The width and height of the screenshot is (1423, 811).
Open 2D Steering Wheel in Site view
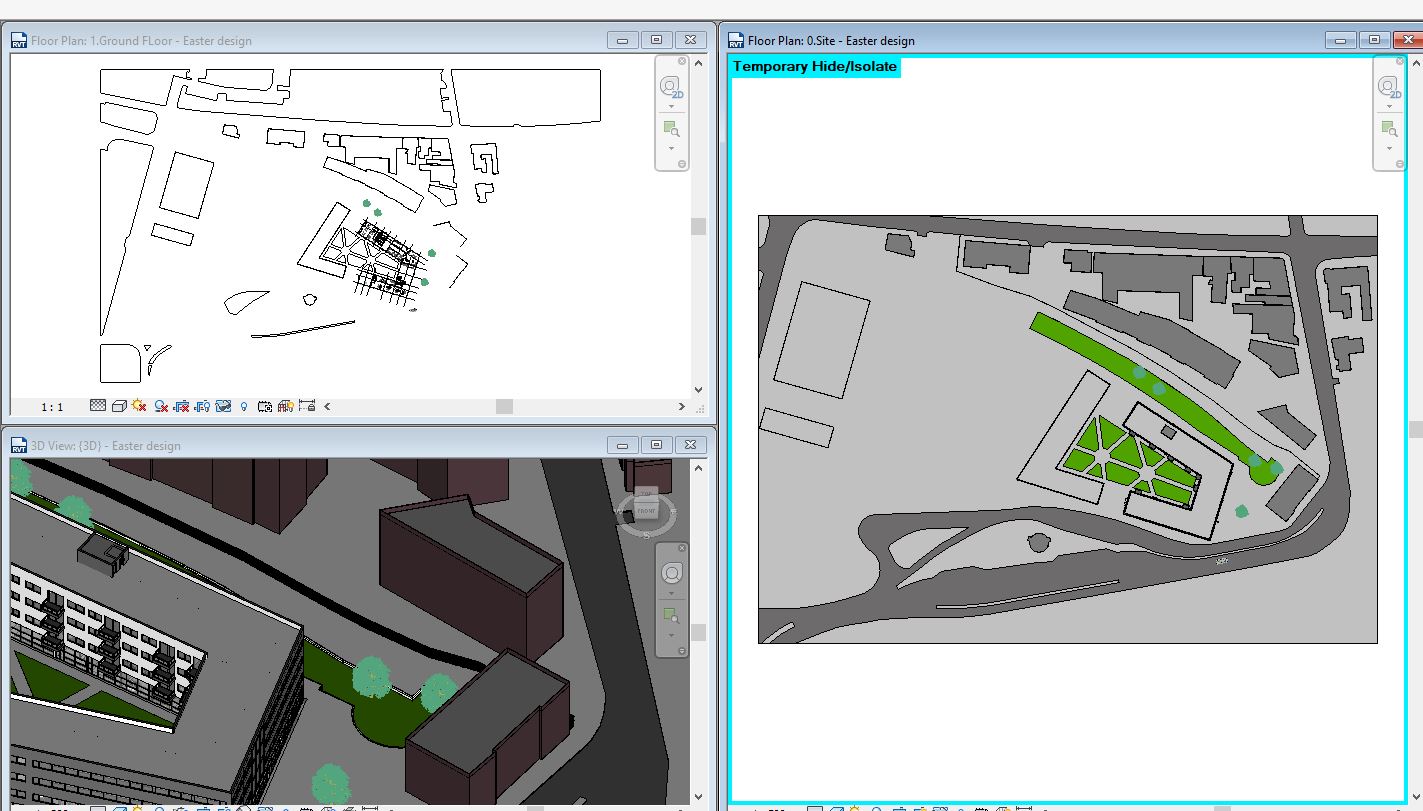(1389, 87)
